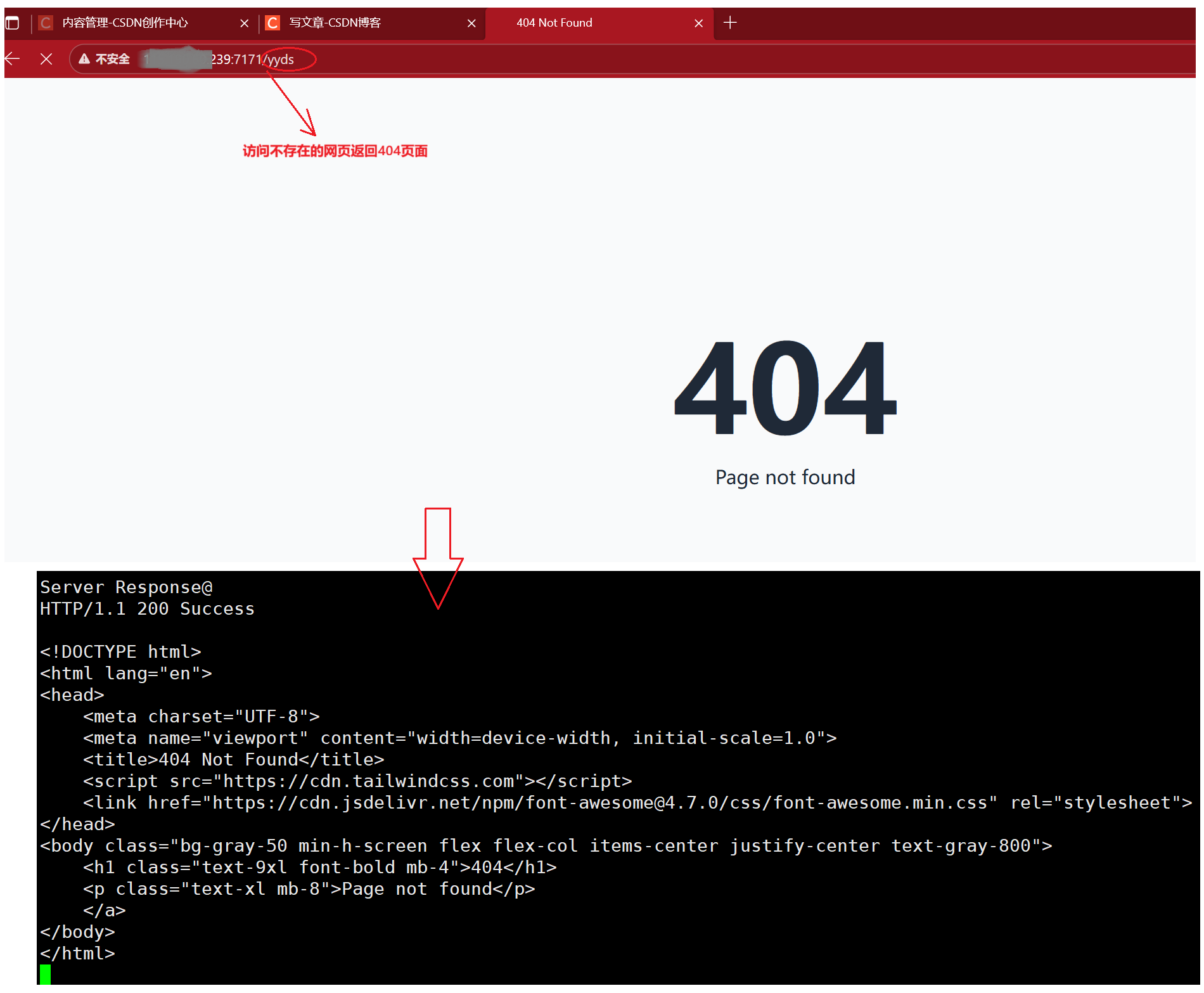The height and width of the screenshot is (993, 1204).
Task: Click the green terminal cursor block
Action: click(x=45, y=975)
